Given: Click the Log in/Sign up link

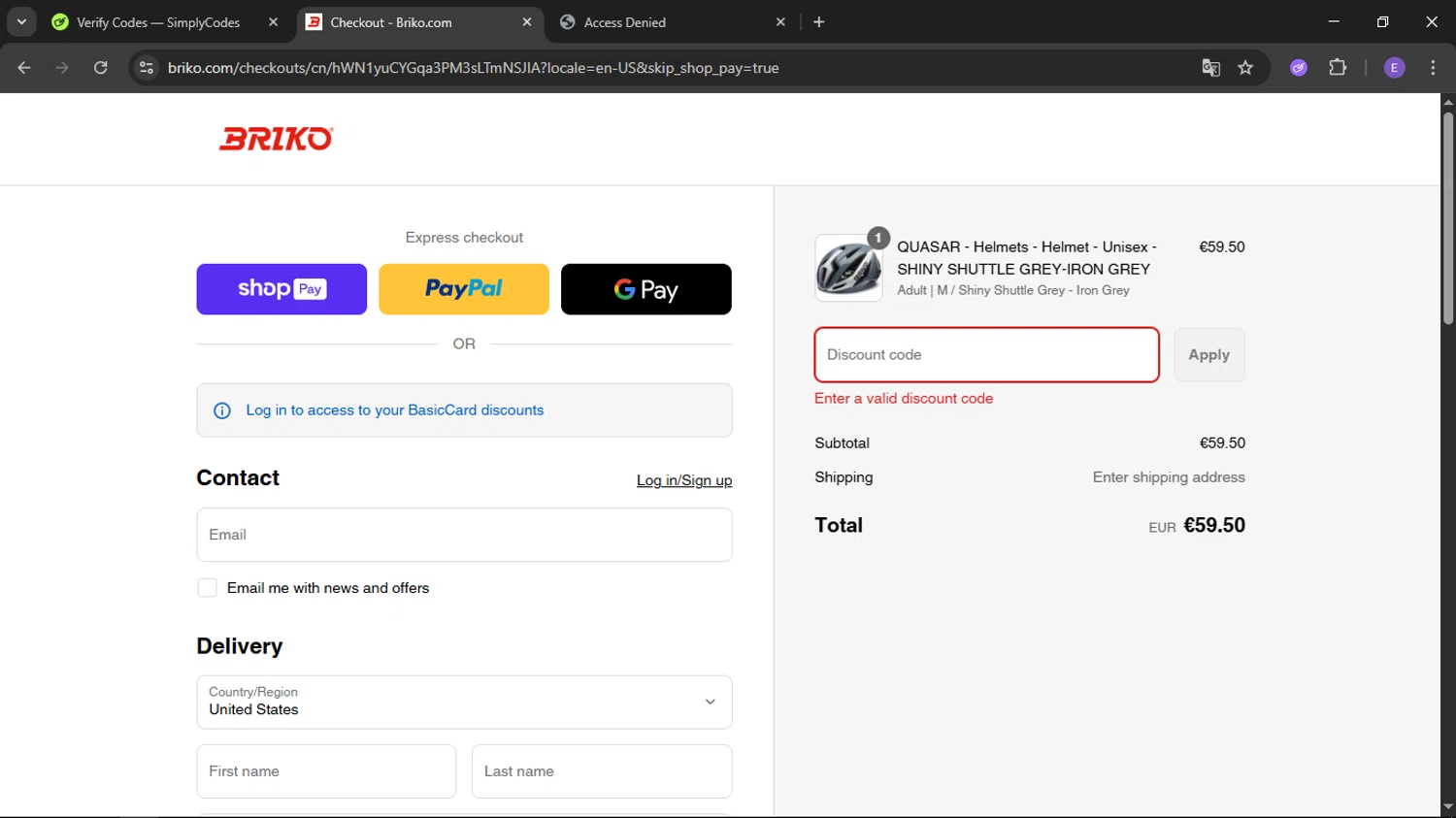Looking at the screenshot, I should [x=684, y=480].
